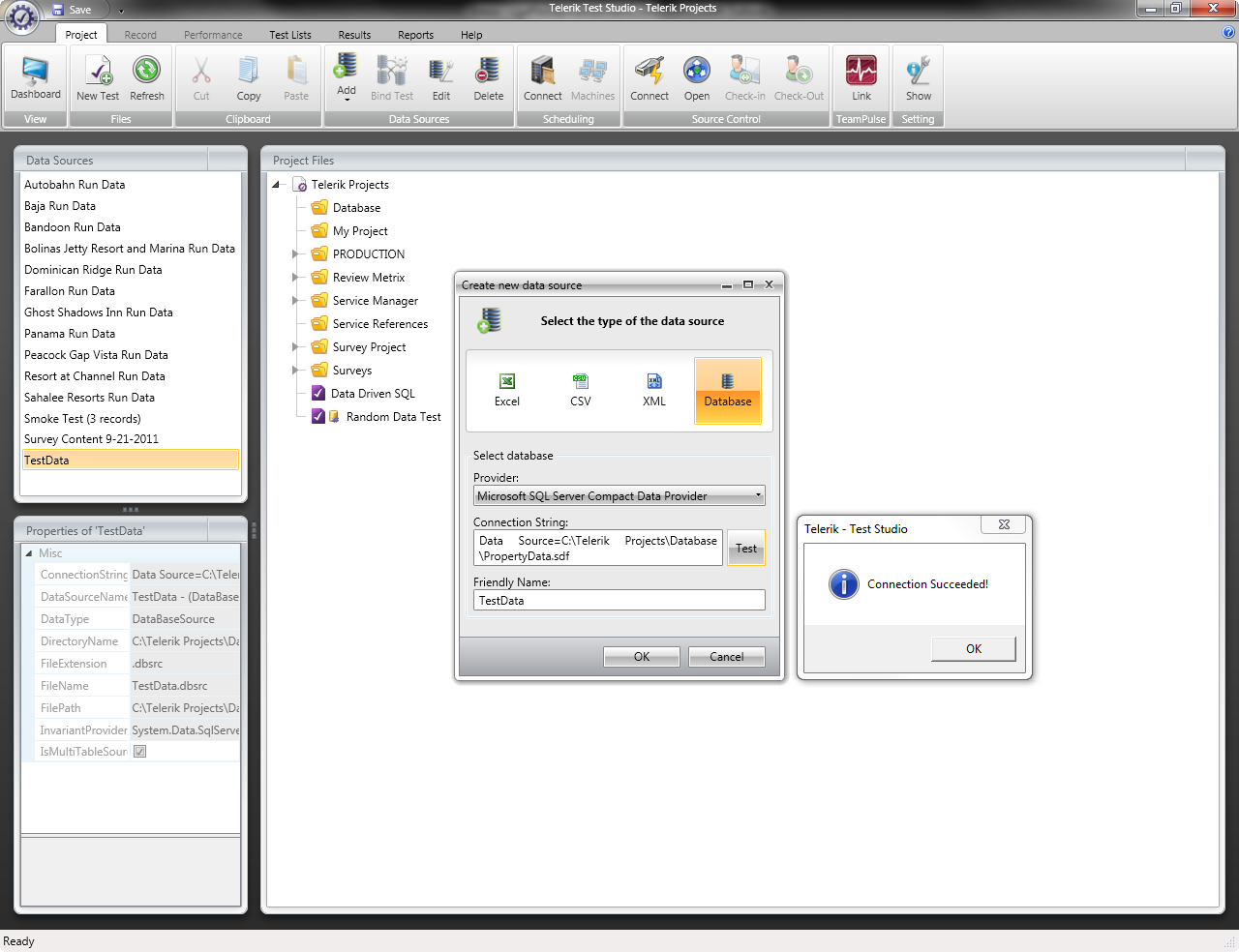Click into the Friendly Name field
1239x952 pixels.
click(619, 601)
